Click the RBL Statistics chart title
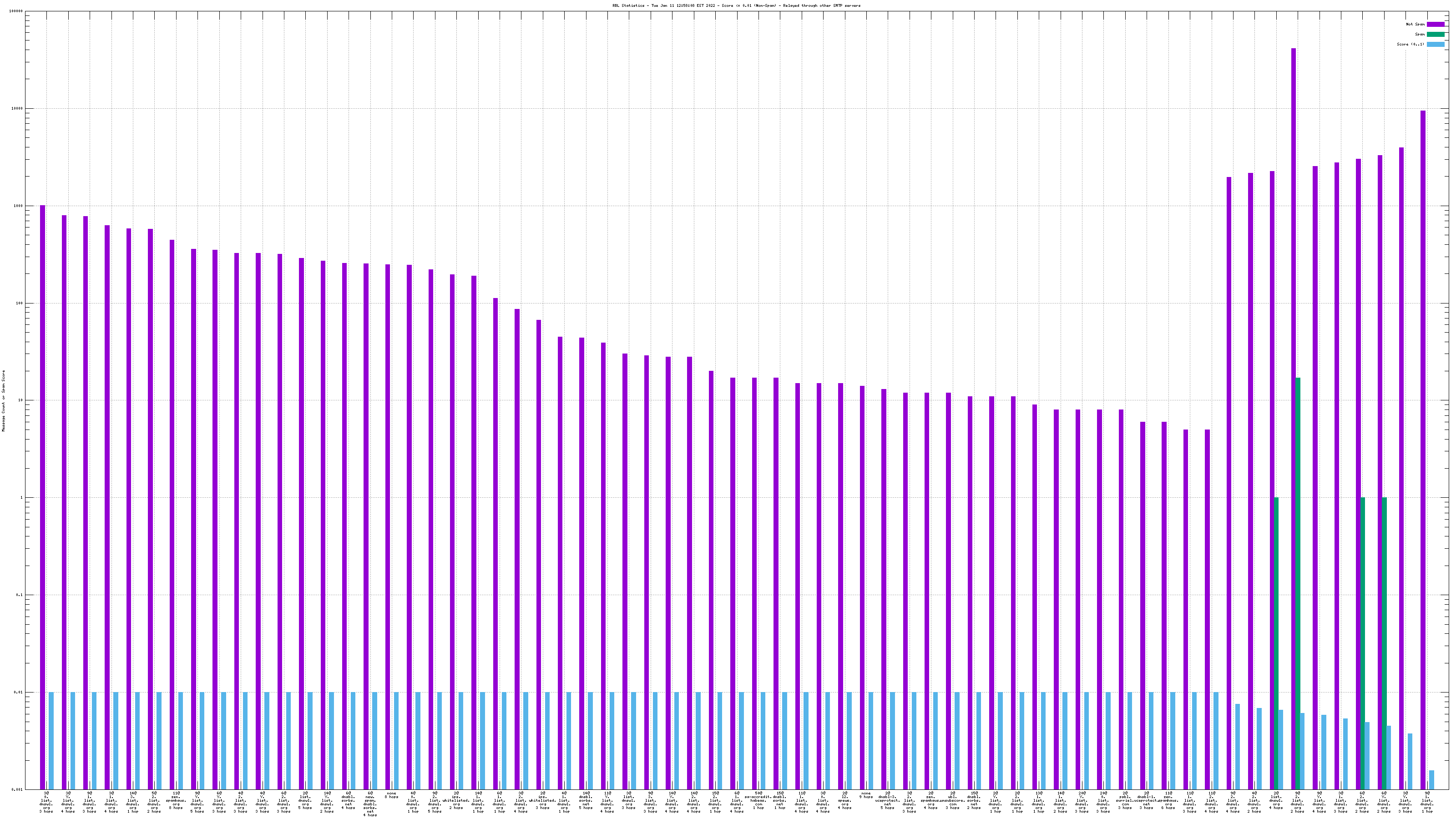 (x=736, y=5)
